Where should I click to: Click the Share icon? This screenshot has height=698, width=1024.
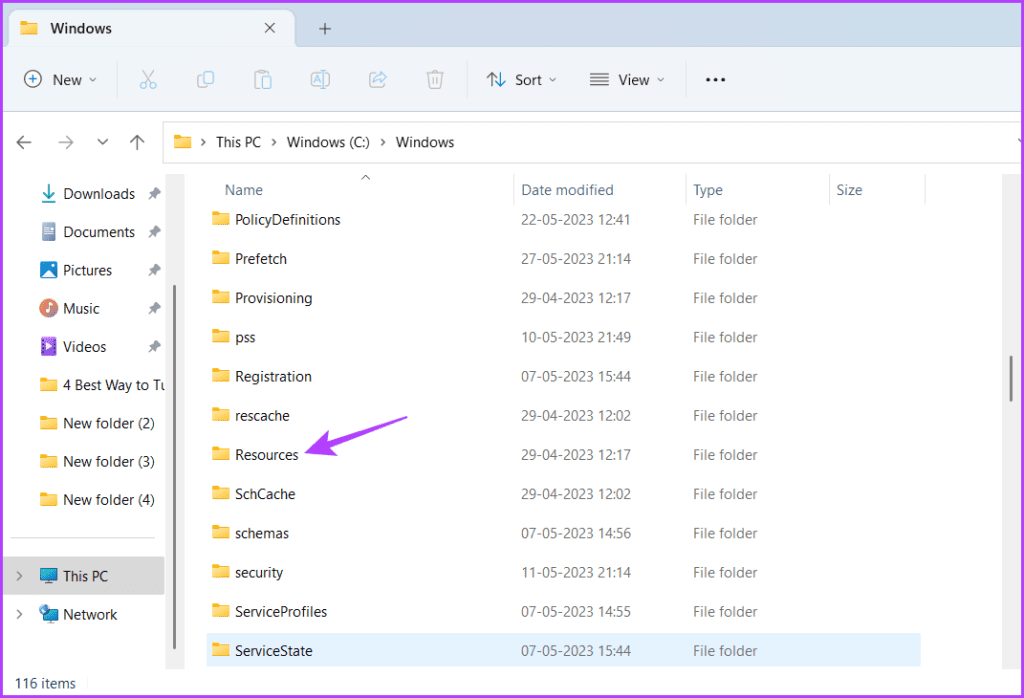coord(377,80)
